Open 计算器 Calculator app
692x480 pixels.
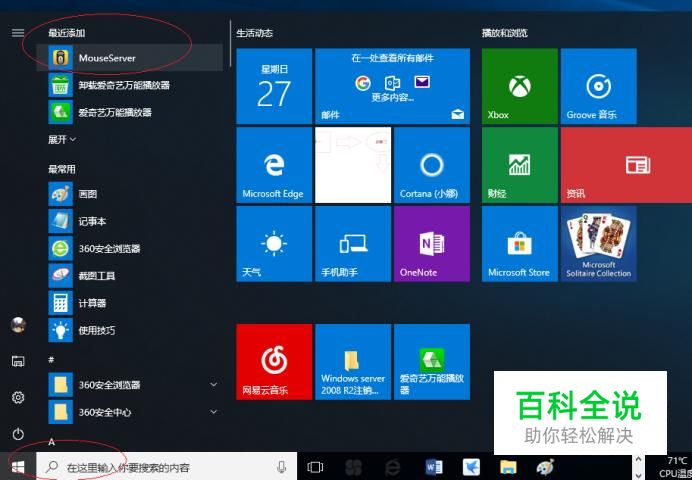[x=130, y=303]
